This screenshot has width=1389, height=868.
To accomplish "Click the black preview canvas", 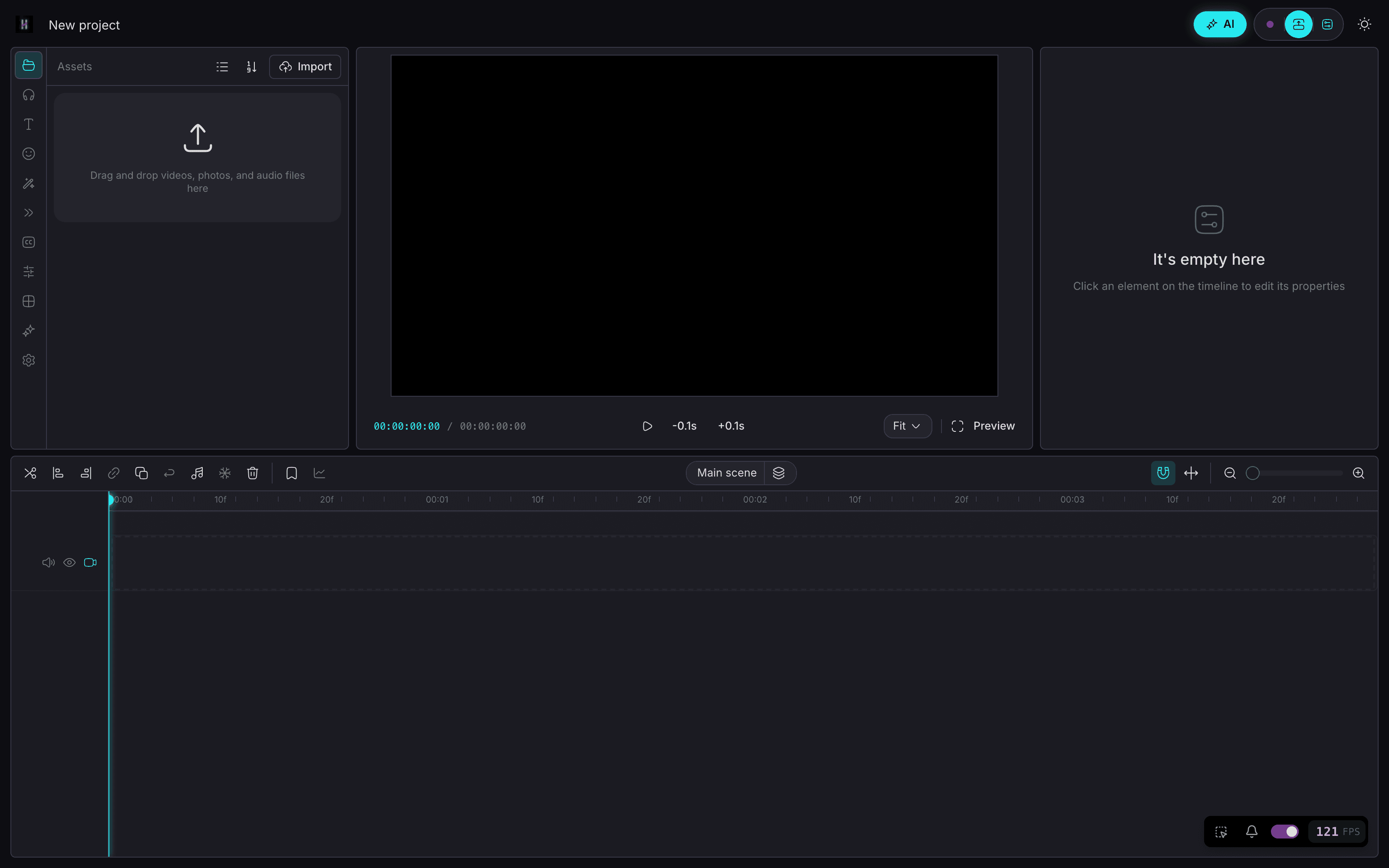I will (694, 226).
